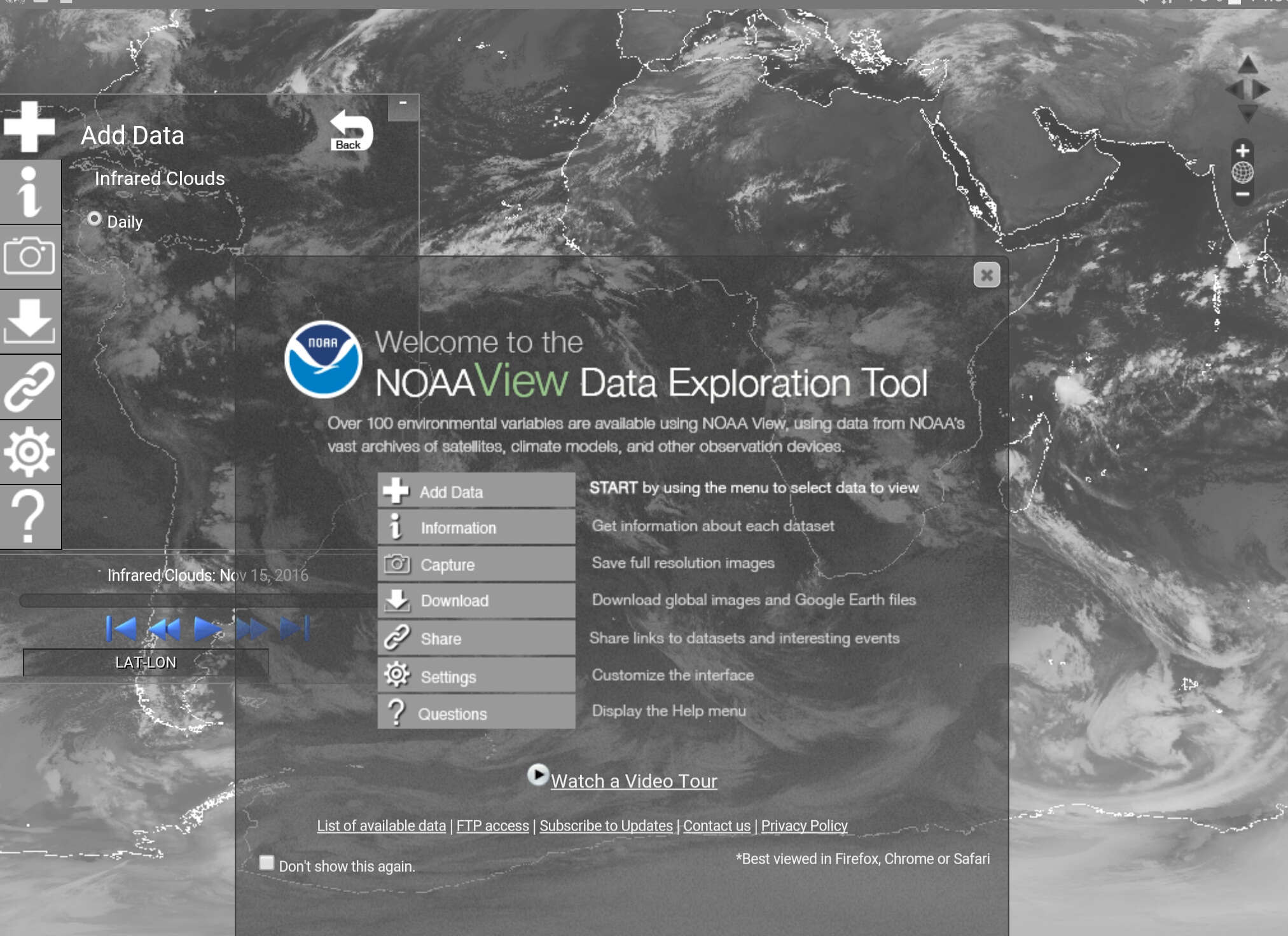Click Capture in the welcome menu
Screen dimensions: 1288x936
[476, 564]
